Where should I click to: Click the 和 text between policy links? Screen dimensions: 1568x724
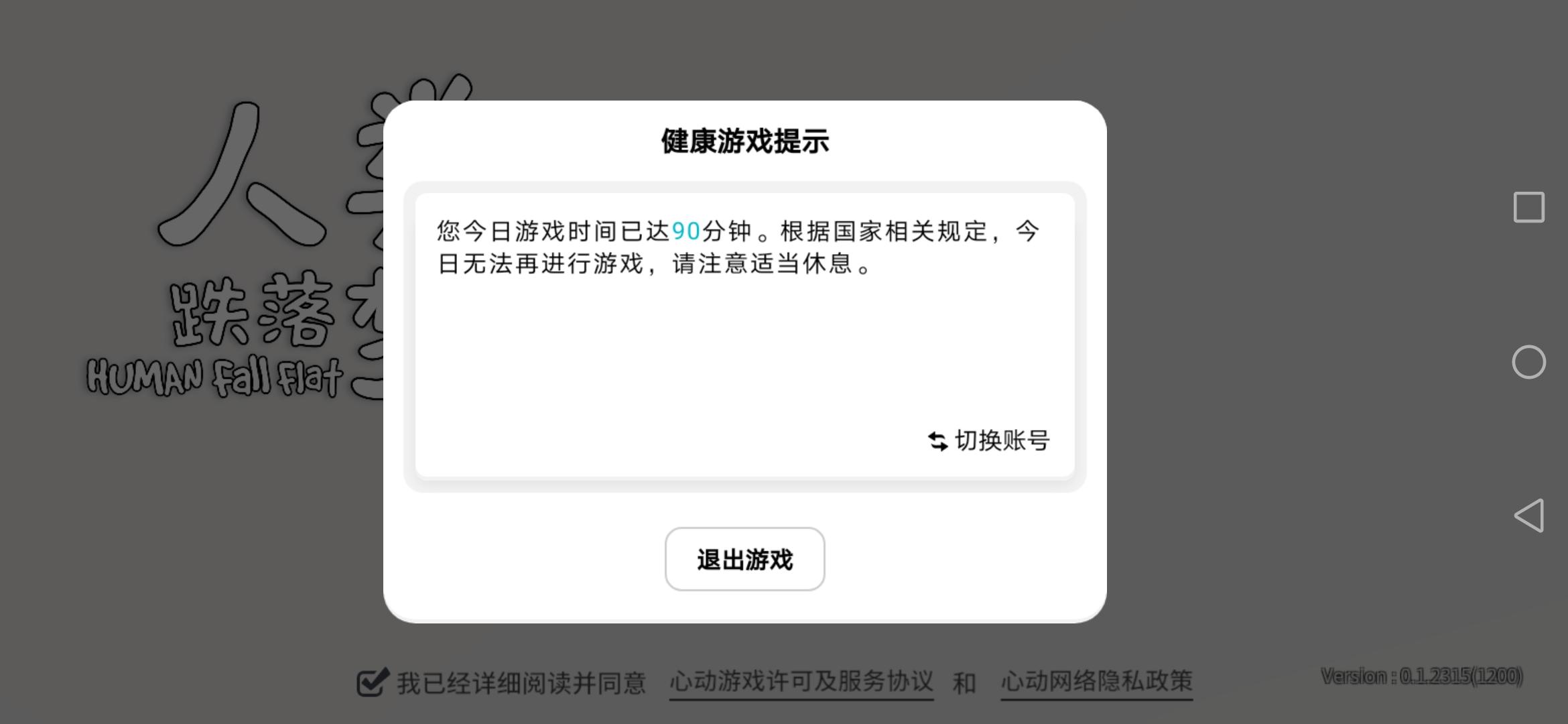click(964, 683)
